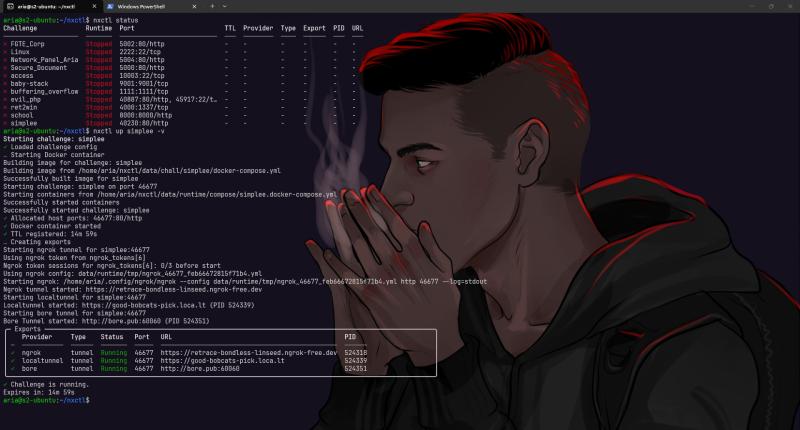This screenshot has width=800, height=430.
Task: Click the Running status of the ngrok row
Action: click(x=114, y=352)
